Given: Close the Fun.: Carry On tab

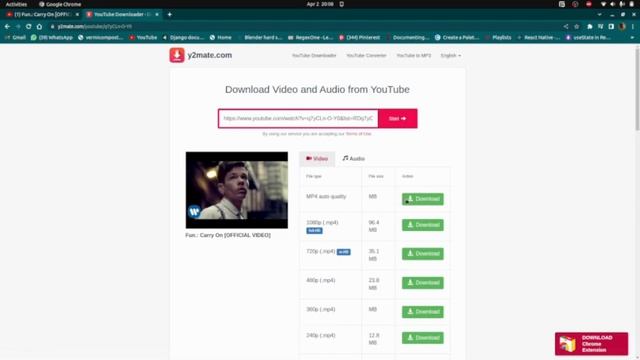Looking at the screenshot, I should point(77,15).
